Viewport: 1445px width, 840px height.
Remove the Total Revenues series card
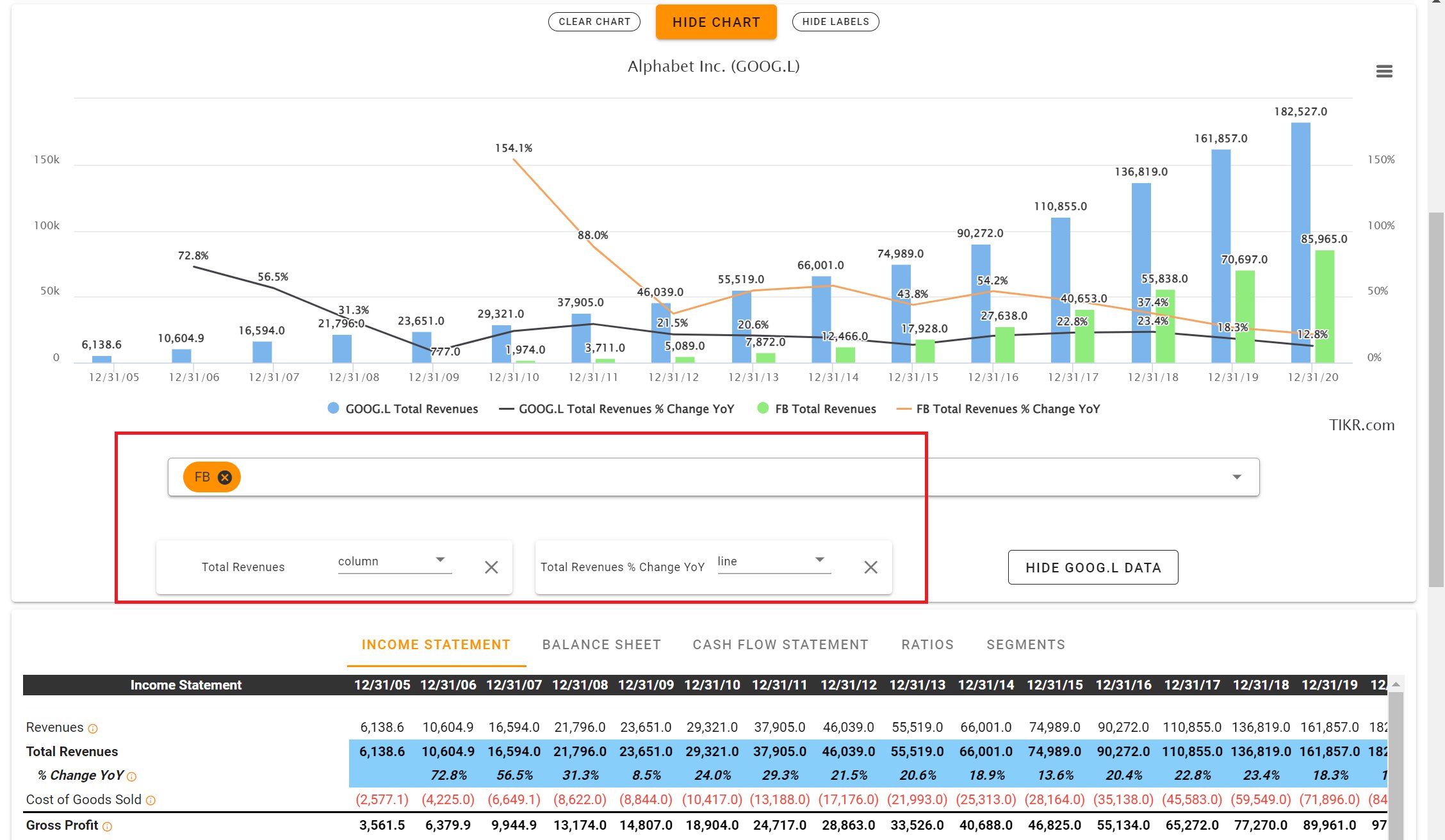pyautogui.click(x=491, y=567)
